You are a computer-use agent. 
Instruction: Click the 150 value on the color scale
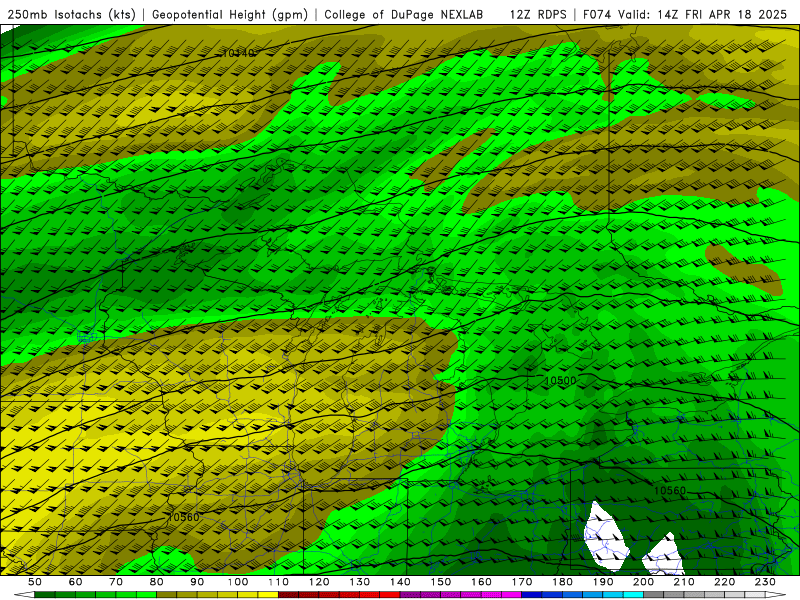tap(441, 582)
